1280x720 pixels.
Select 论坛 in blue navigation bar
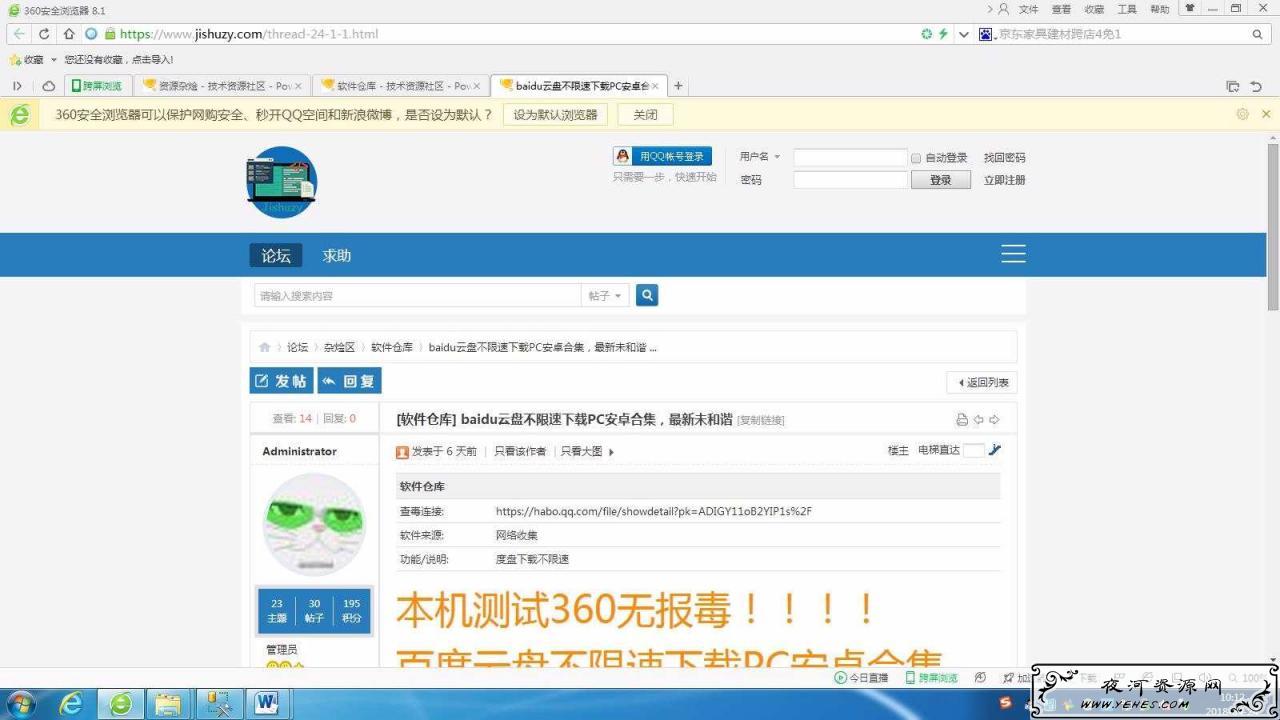276,255
